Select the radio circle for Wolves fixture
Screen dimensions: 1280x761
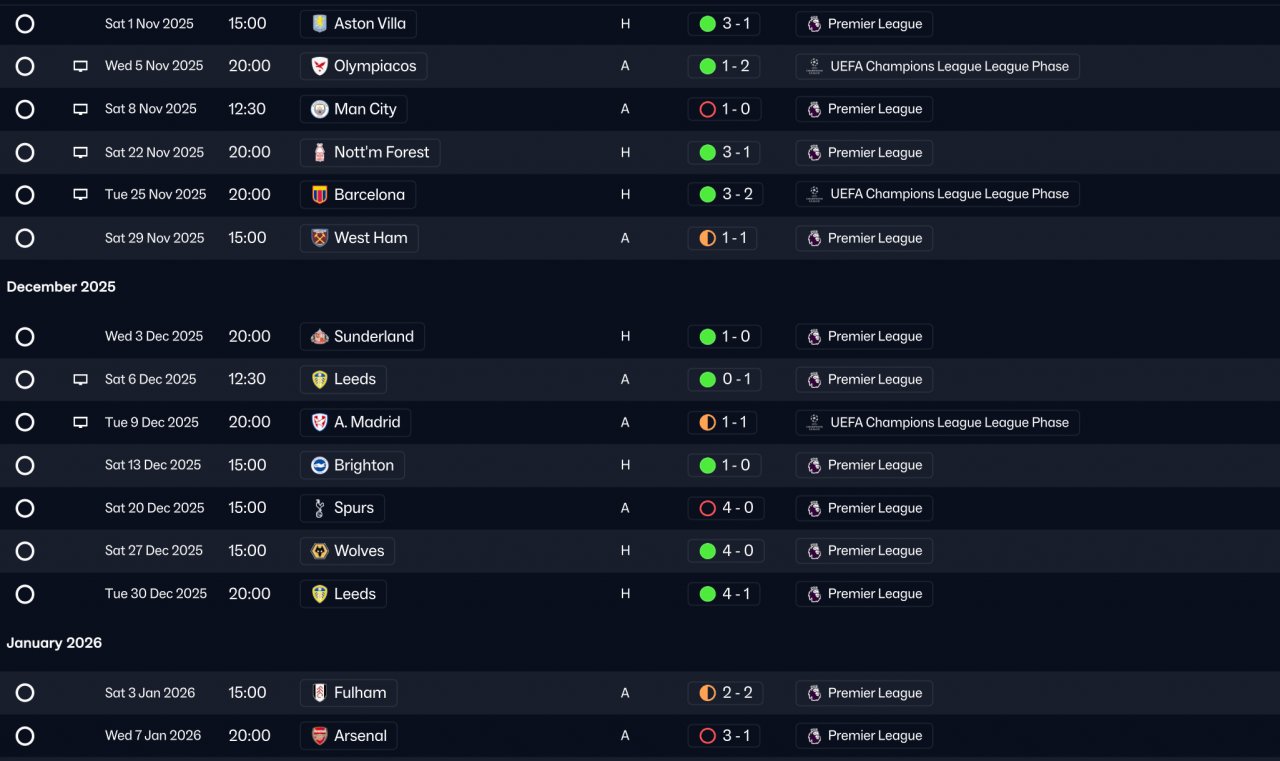pos(25,551)
